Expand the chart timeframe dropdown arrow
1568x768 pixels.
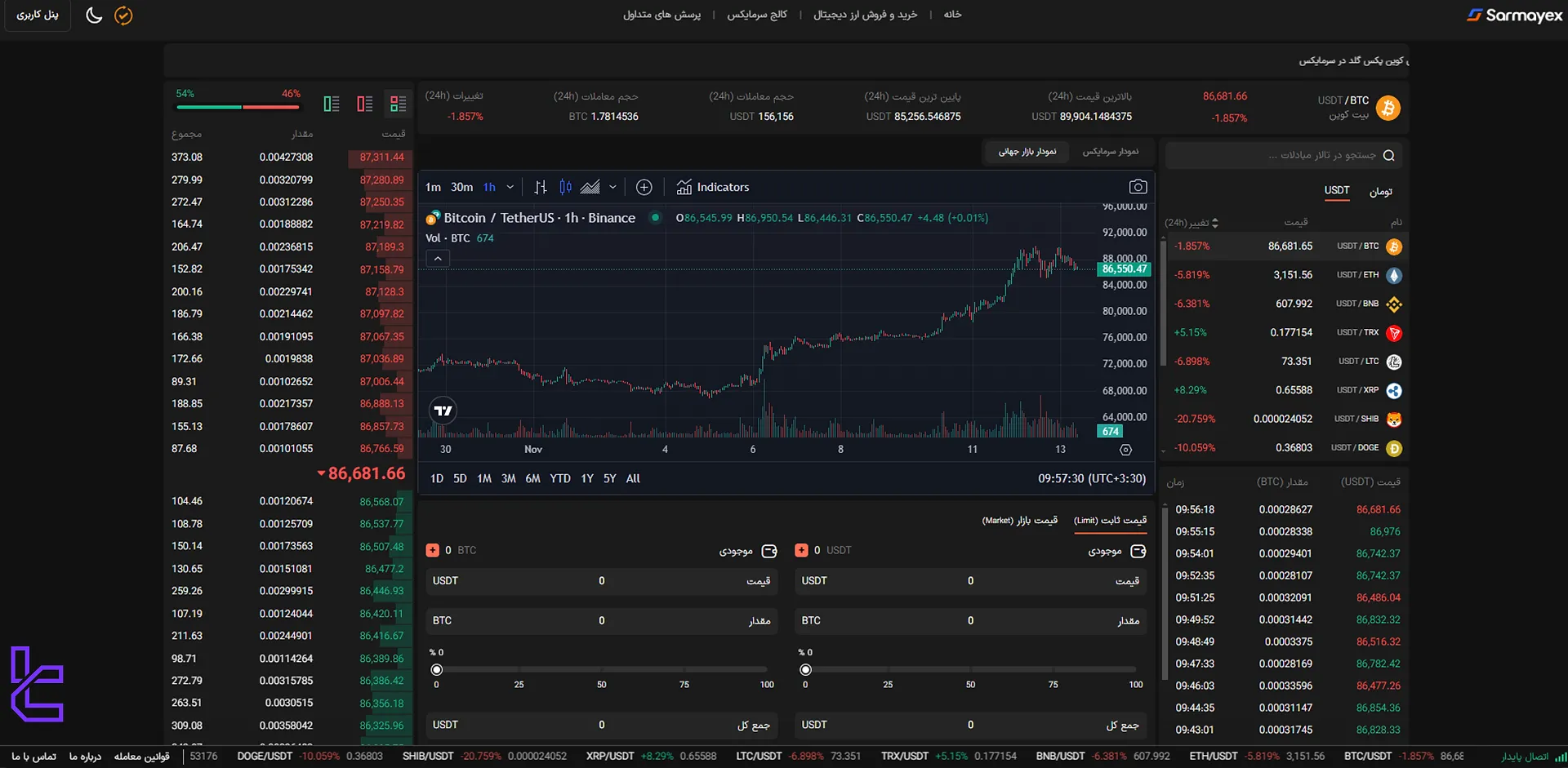tap(510, 187)
